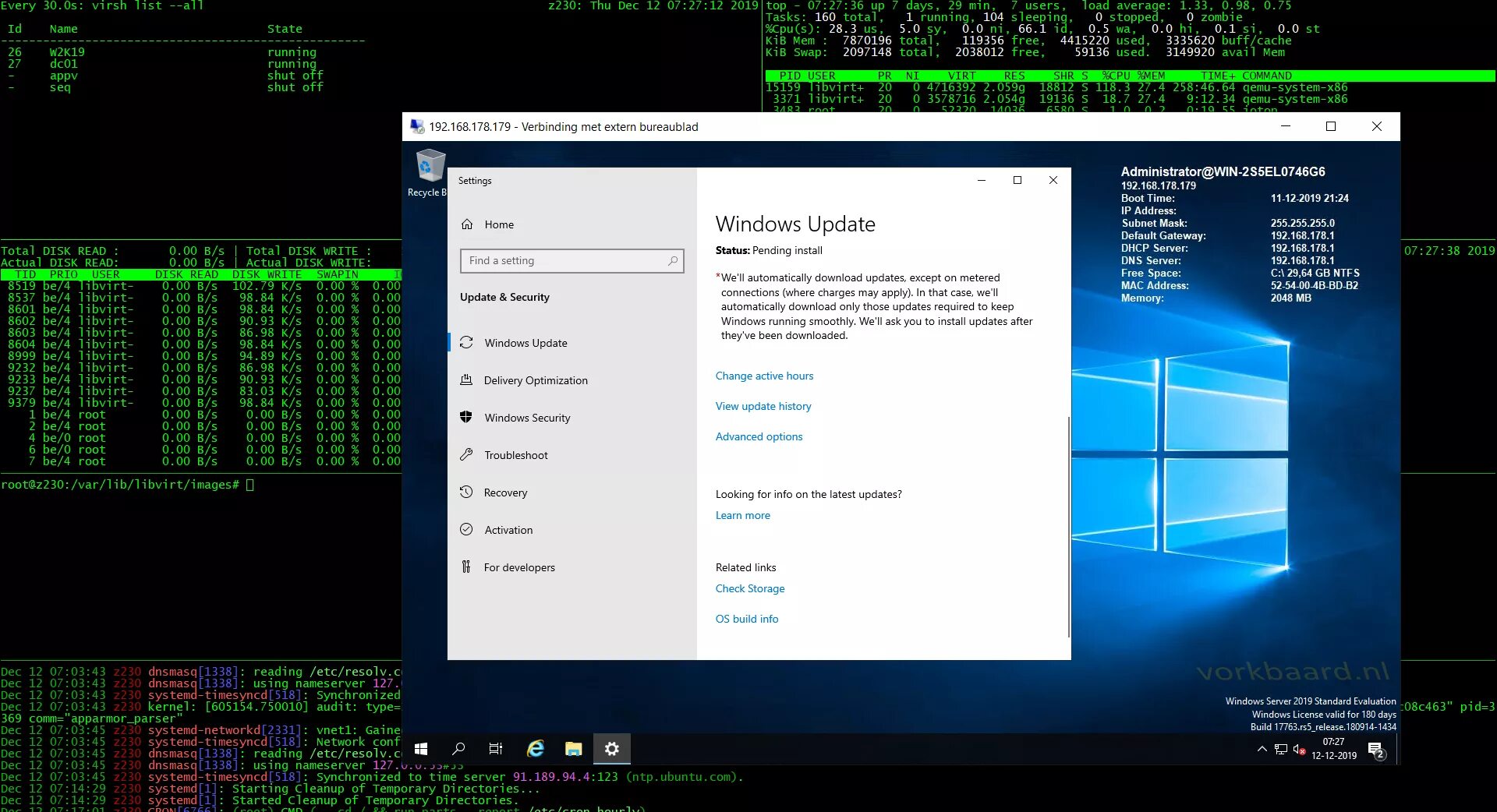The height and width of the screenshot is (812, 1497).
Task: Open File Explorer from the taskbar
Action: tap(574, 749)
